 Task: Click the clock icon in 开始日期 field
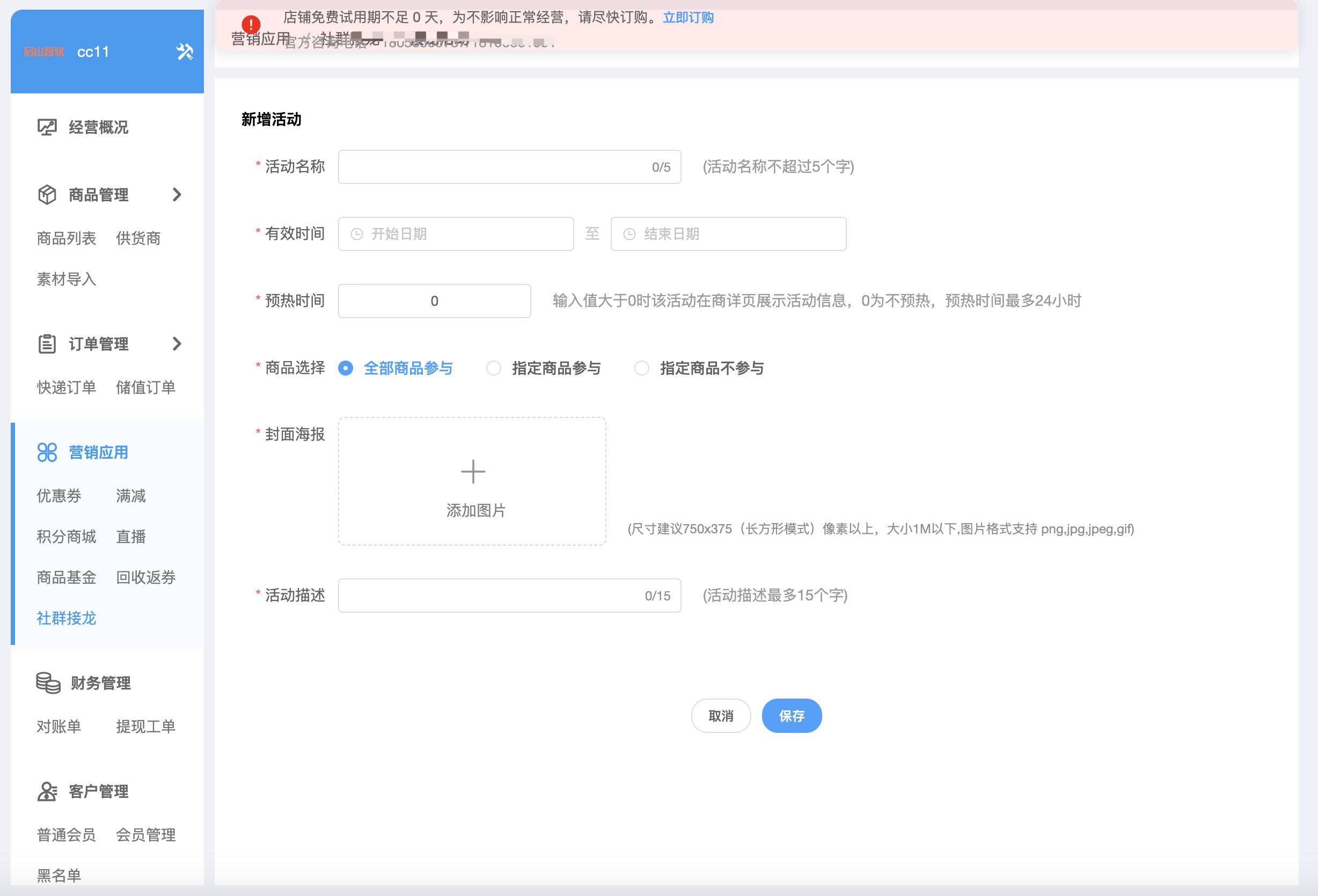coord(356,233)
